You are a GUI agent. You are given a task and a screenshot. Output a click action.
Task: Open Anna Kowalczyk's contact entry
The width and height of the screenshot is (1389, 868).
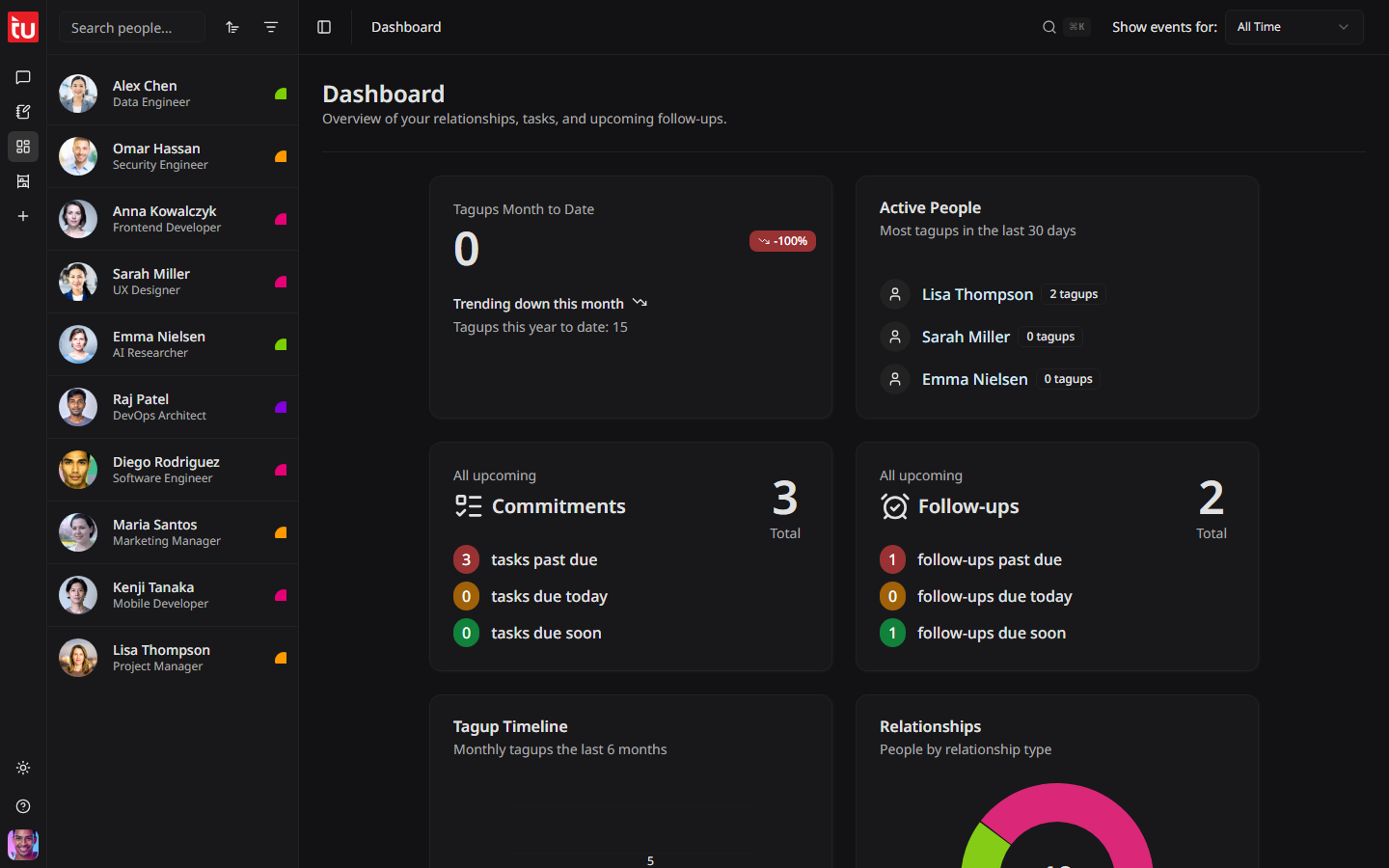point(174,219)
